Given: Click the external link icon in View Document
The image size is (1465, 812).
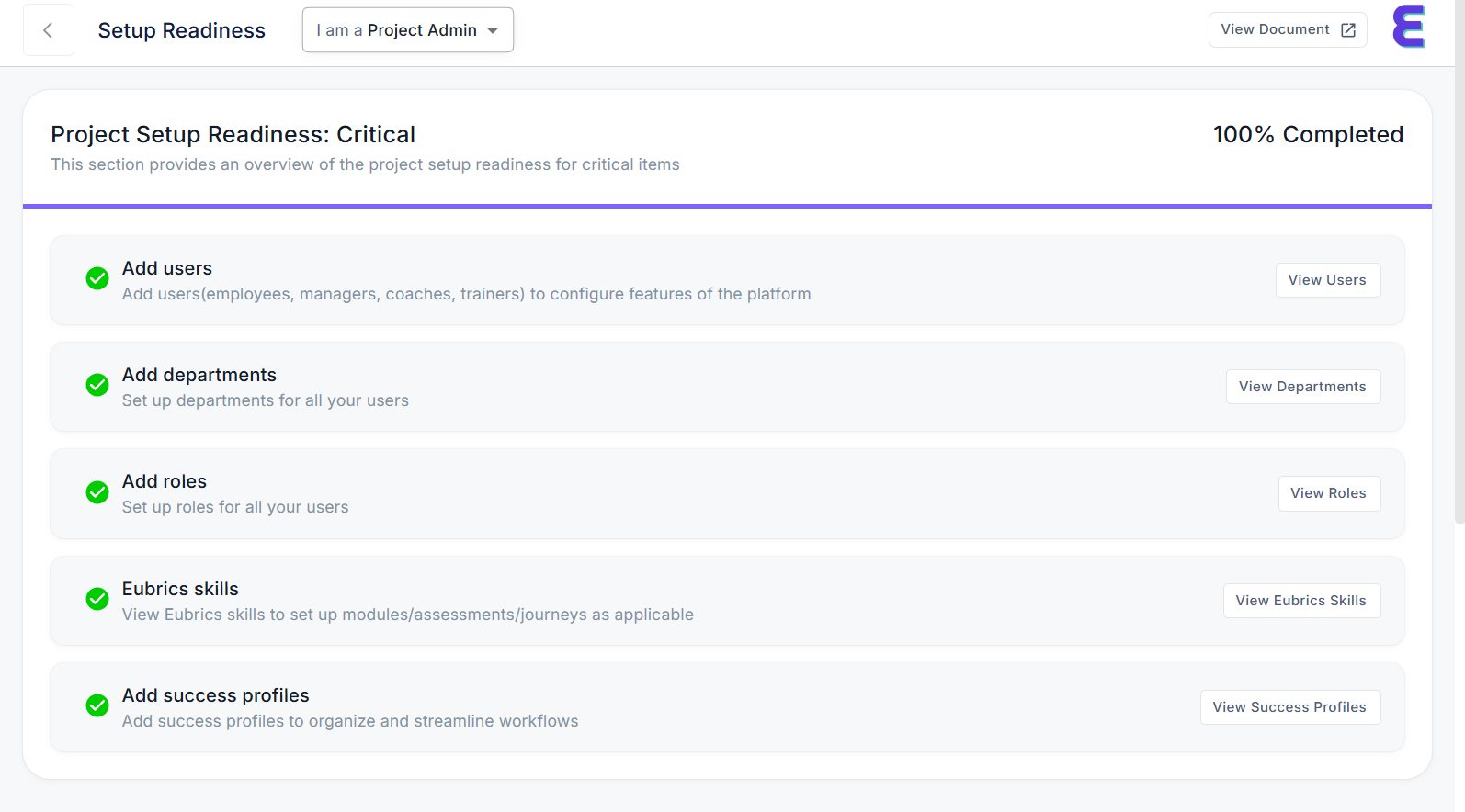Looking at the screenshot, I should point(1348,30).
